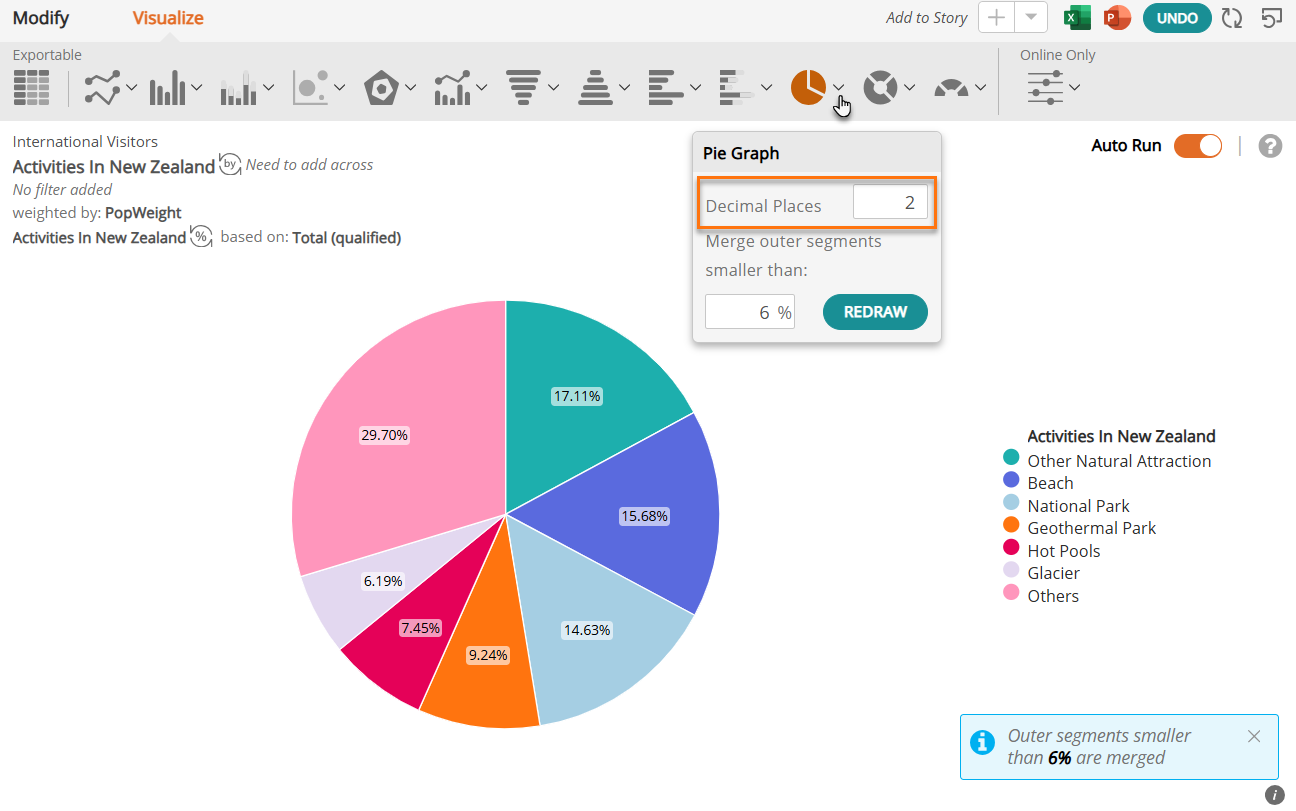
Task: Open the online only sliders icon
Action: coord(1045,88)
